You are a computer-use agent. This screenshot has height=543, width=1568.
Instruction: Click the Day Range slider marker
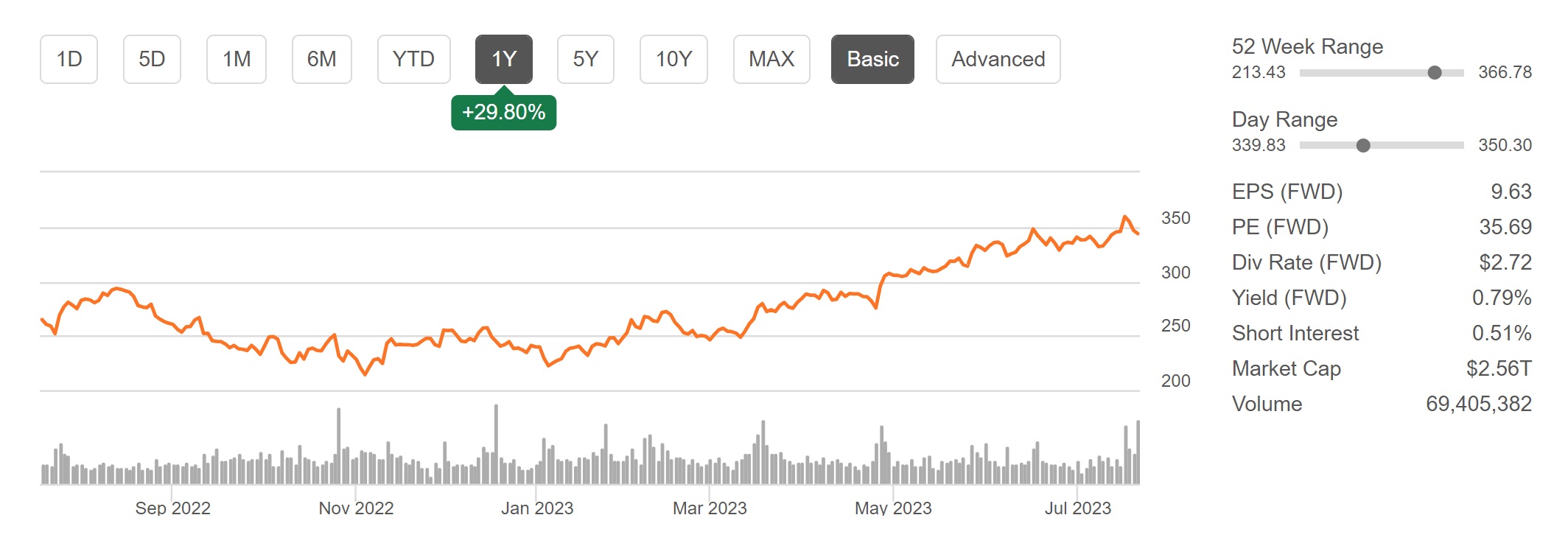click(x=1363, y=145)
